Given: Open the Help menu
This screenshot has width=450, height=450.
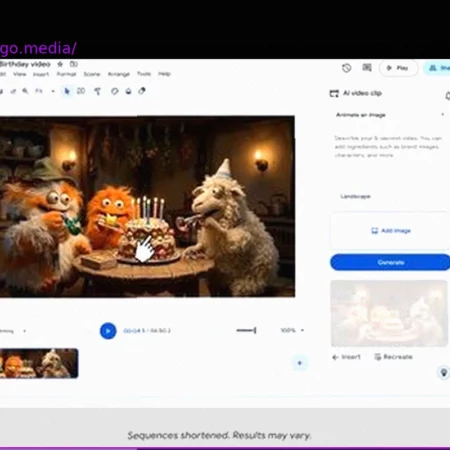Looking at the screenshot, I should [164, 74].
